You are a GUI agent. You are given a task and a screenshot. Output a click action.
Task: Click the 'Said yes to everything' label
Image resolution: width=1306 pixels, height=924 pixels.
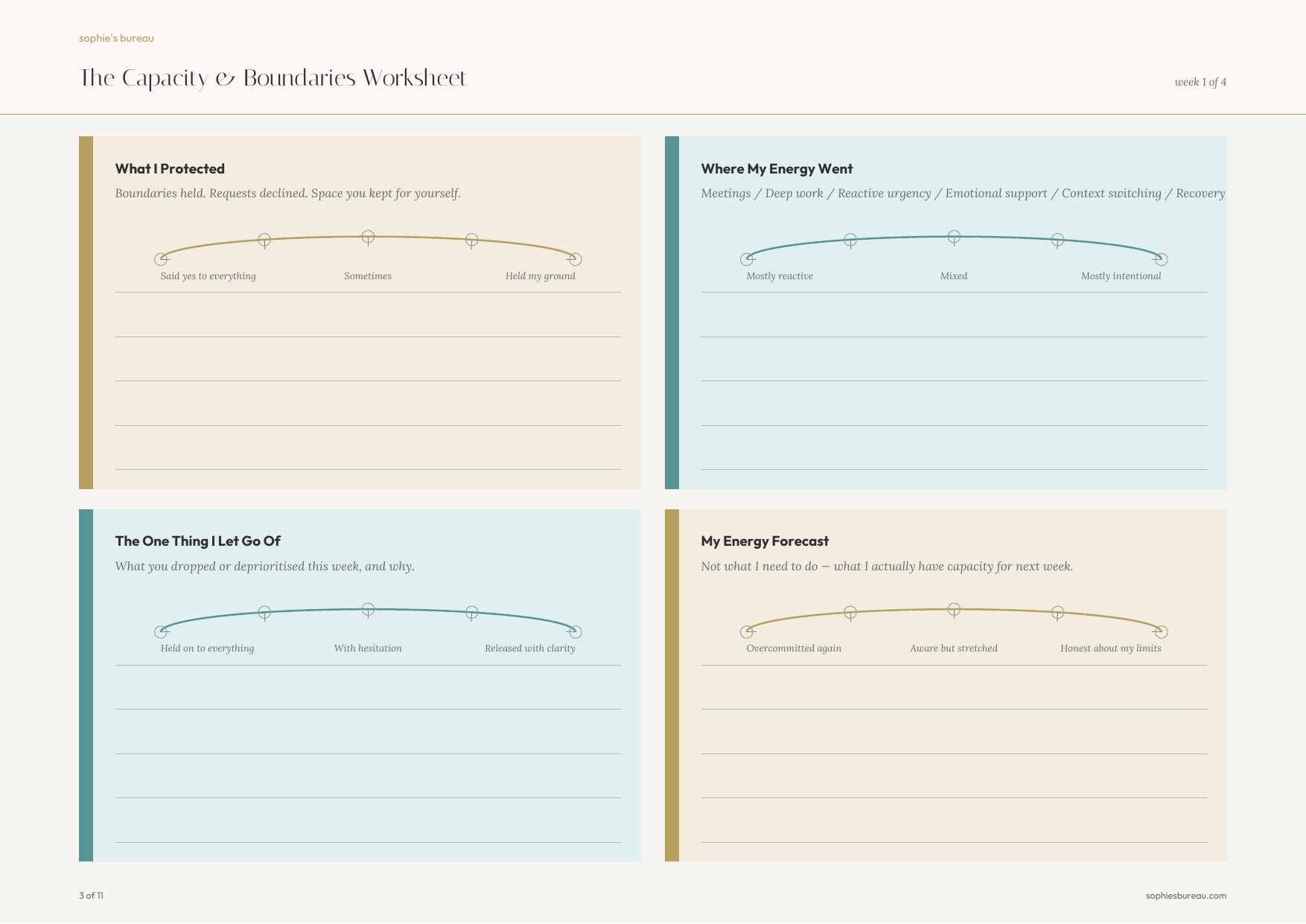(208, 276)
